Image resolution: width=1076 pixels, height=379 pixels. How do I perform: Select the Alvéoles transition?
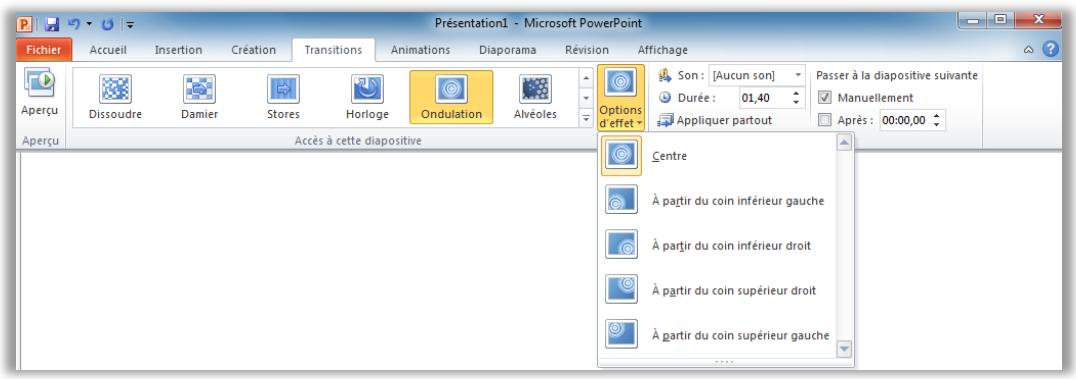535,97
